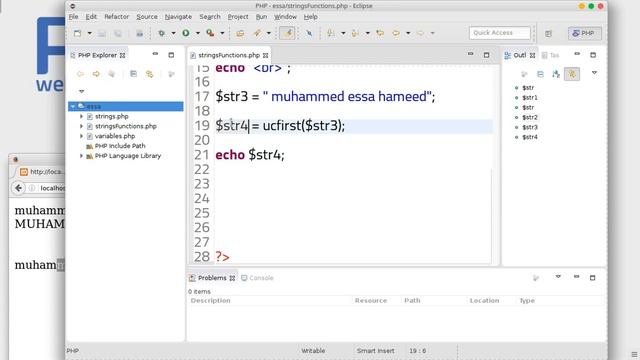Open the Help menu
The width and height of the screenshot is (640, 360).
click(311, 17)
